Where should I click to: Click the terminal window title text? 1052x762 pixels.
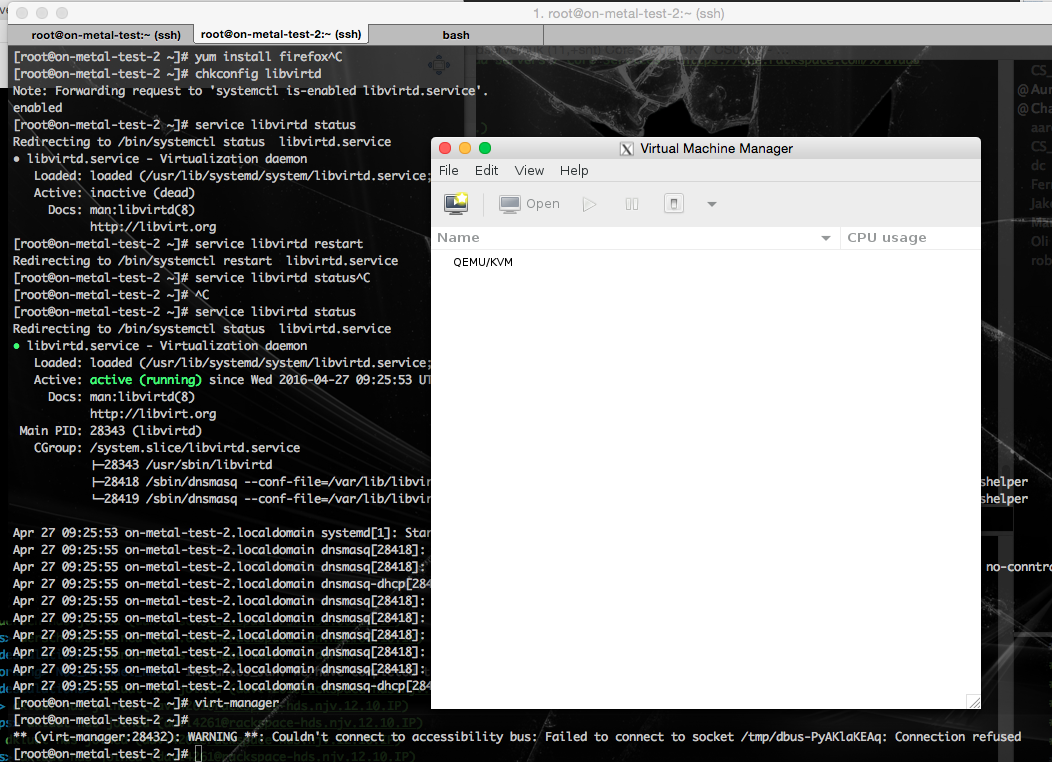click(629, 13)
